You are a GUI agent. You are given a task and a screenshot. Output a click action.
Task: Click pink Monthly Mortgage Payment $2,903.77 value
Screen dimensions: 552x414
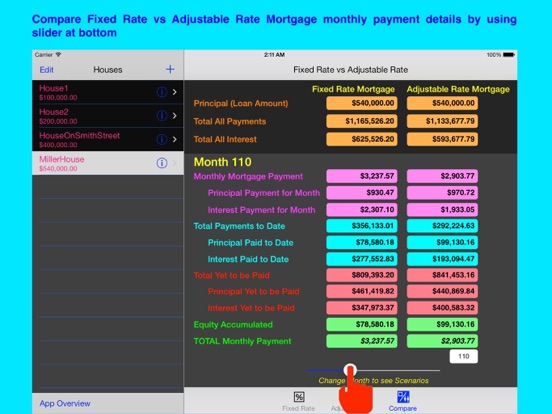point(442,176)
